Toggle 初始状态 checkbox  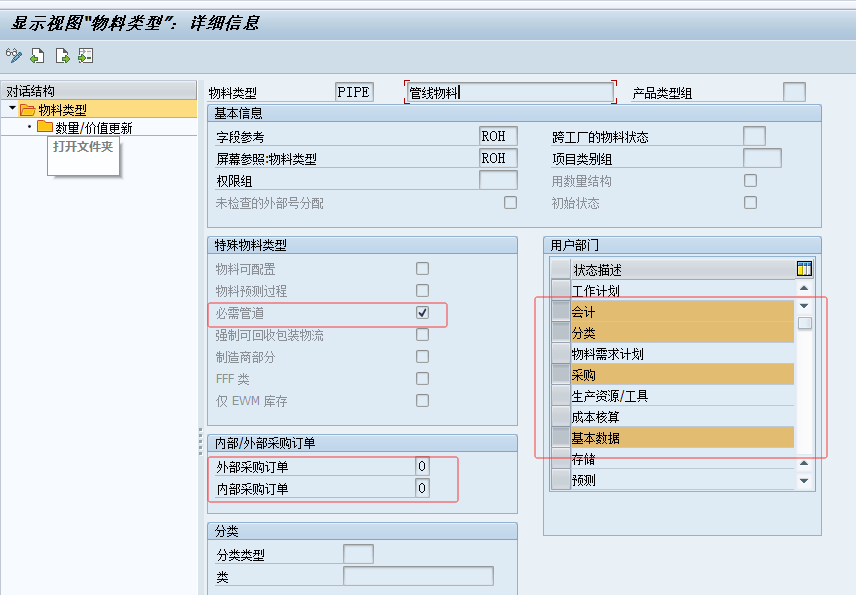click(750, 203)
